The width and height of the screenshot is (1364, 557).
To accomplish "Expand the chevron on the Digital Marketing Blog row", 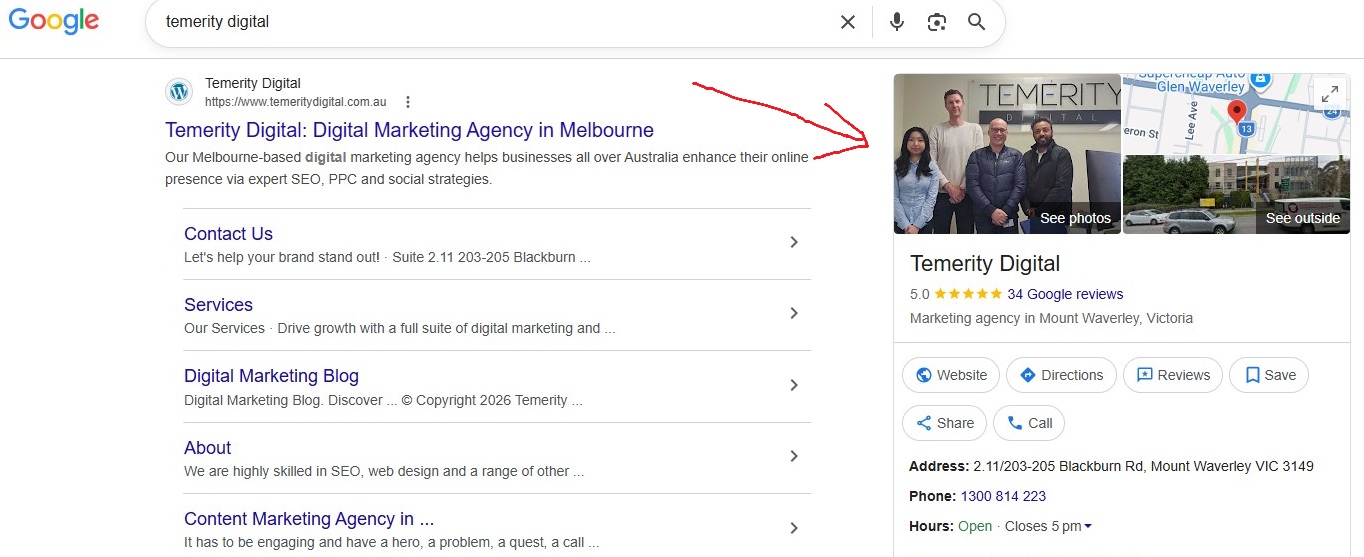I will (794, 385).
